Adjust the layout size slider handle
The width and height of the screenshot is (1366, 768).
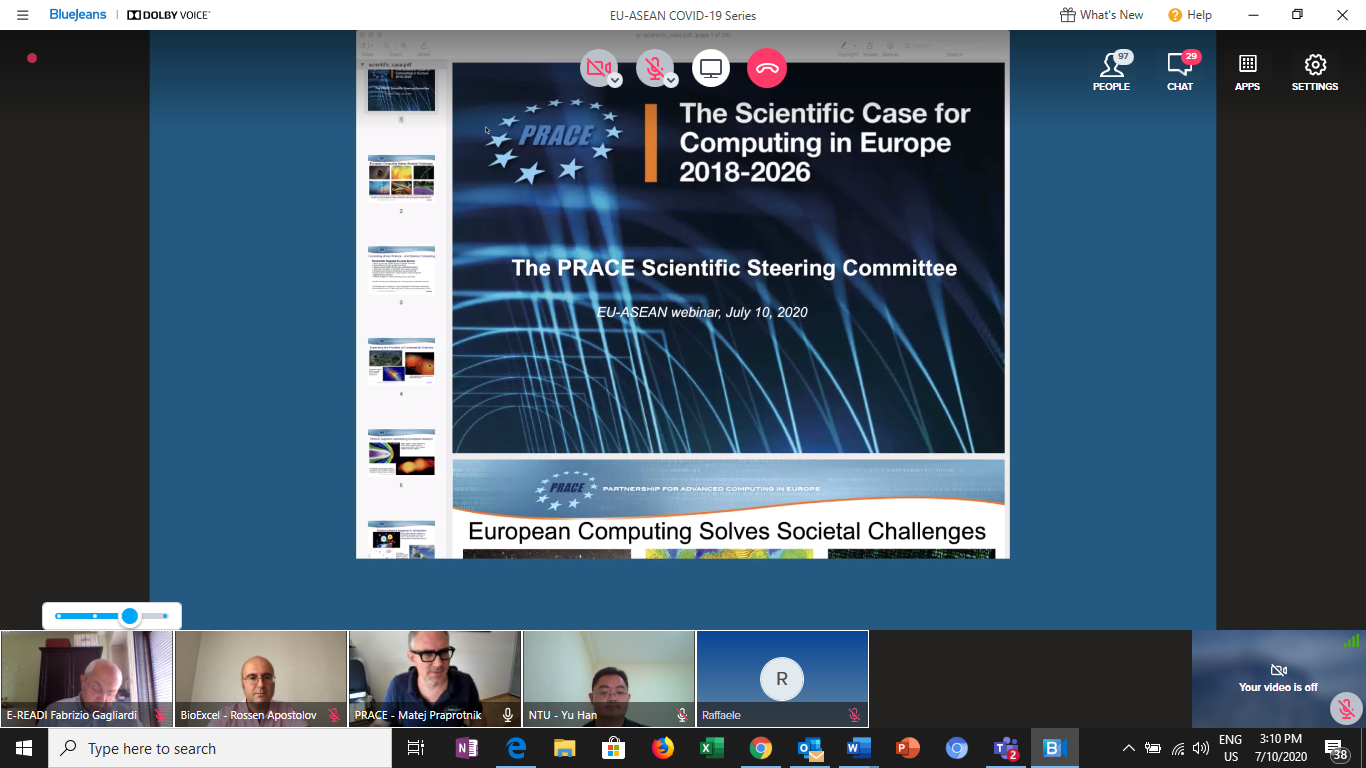(x=130, y=616)
